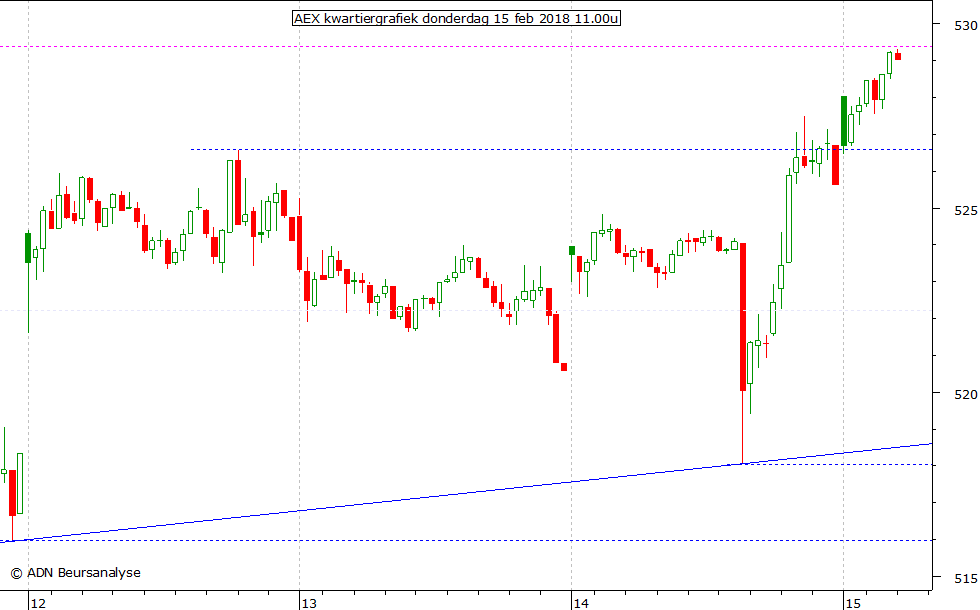Select the long red candle dropping below 520
This screenshot has width=980, height=610.
(x=742, y=353)
